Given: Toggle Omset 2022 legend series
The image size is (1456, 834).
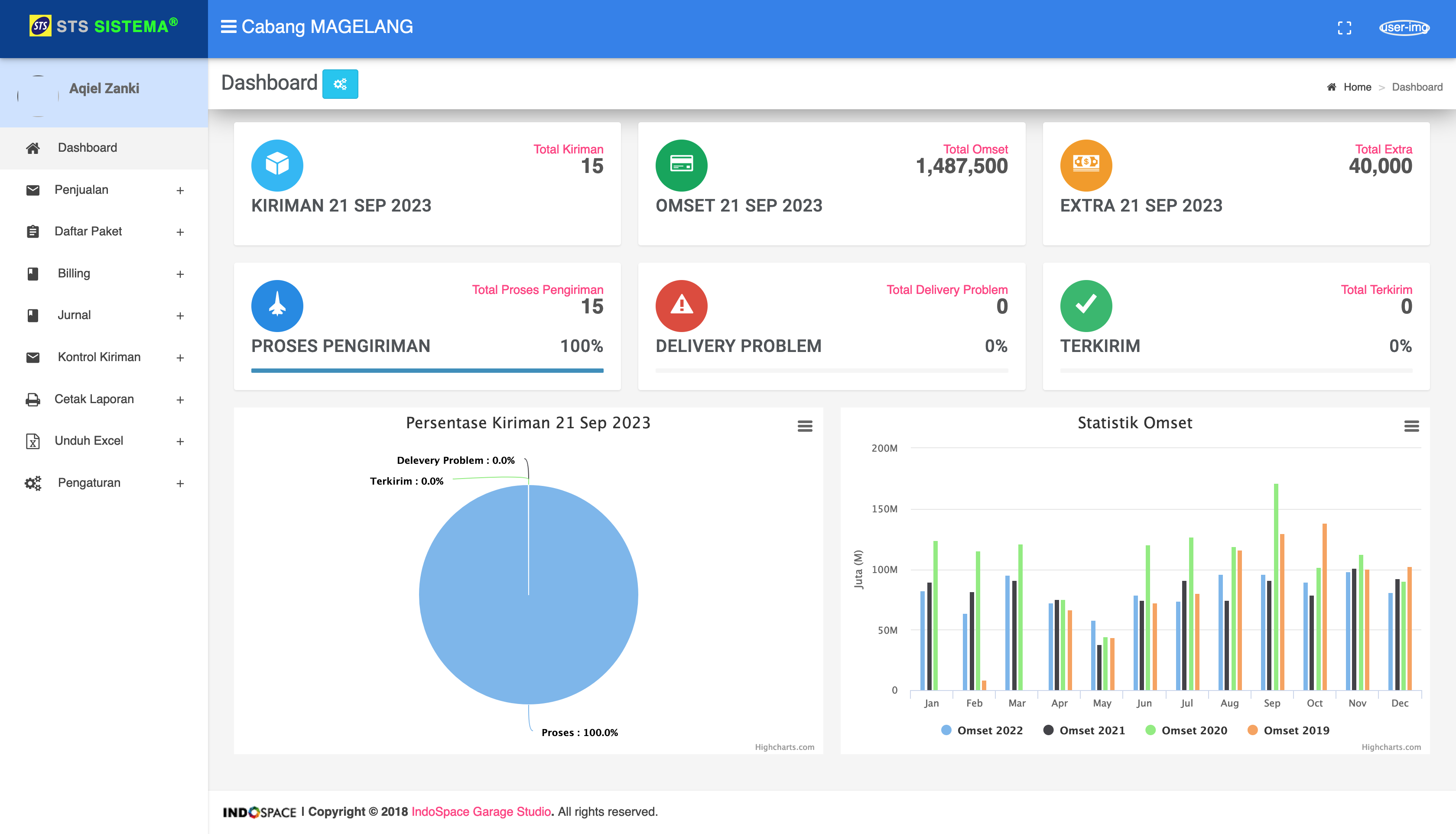Looking at the screenshot, I should tap(981, 730).
